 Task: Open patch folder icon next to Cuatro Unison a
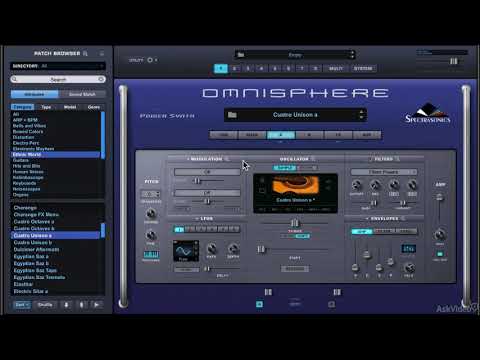(232, 115)
